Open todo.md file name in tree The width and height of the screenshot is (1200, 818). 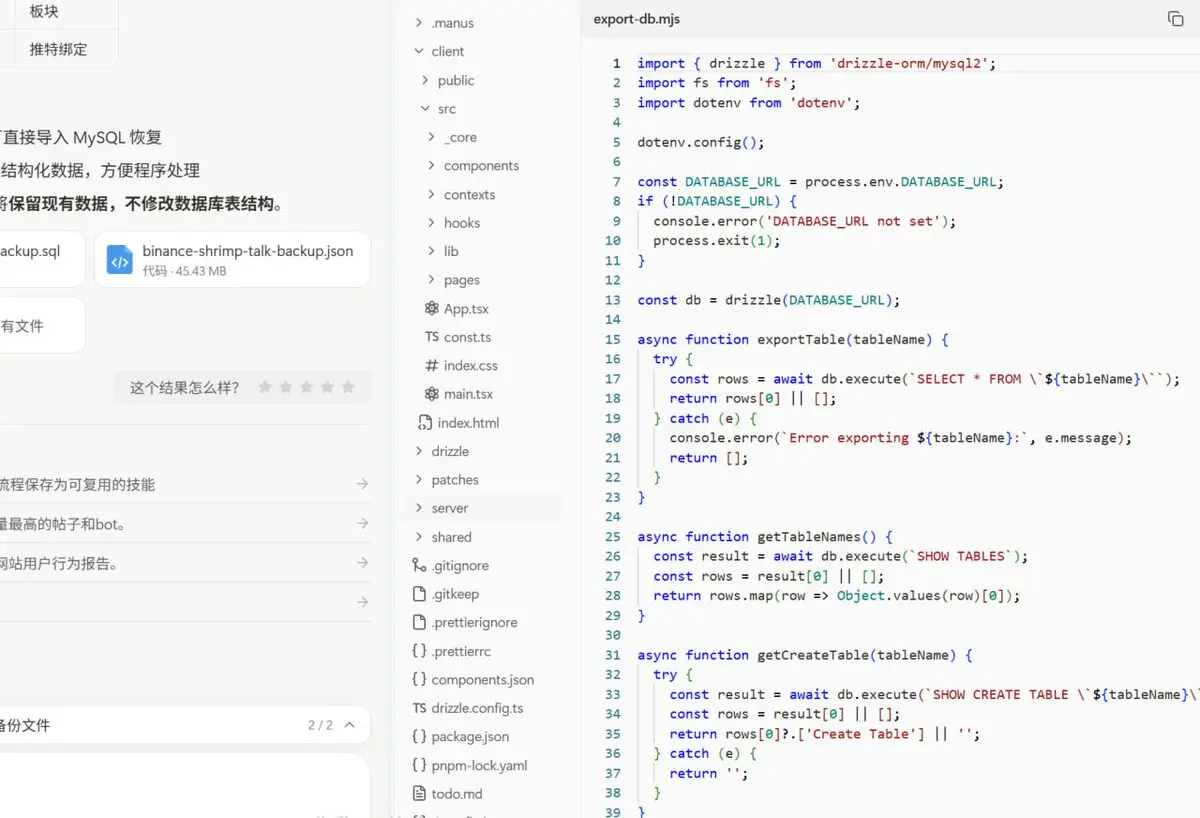457,793
